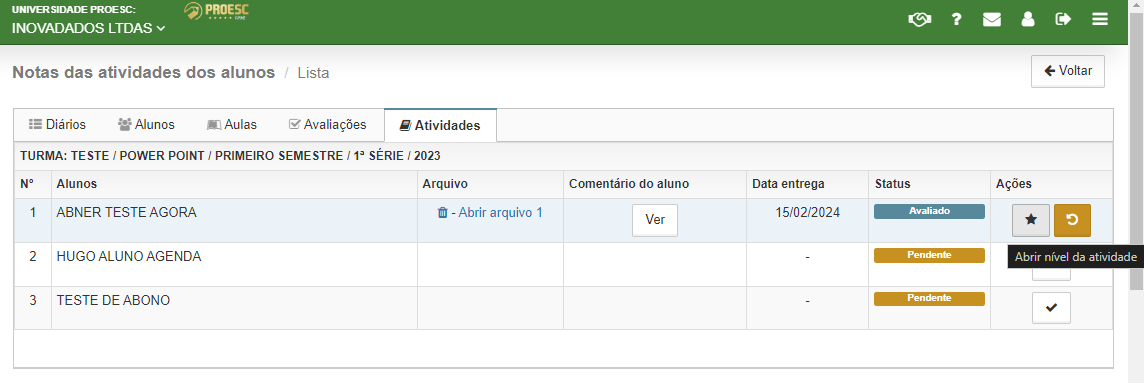The height and width of the screenshot is (383, 1144).
Task: Delete file with trash icon
Action: [442, 212]
